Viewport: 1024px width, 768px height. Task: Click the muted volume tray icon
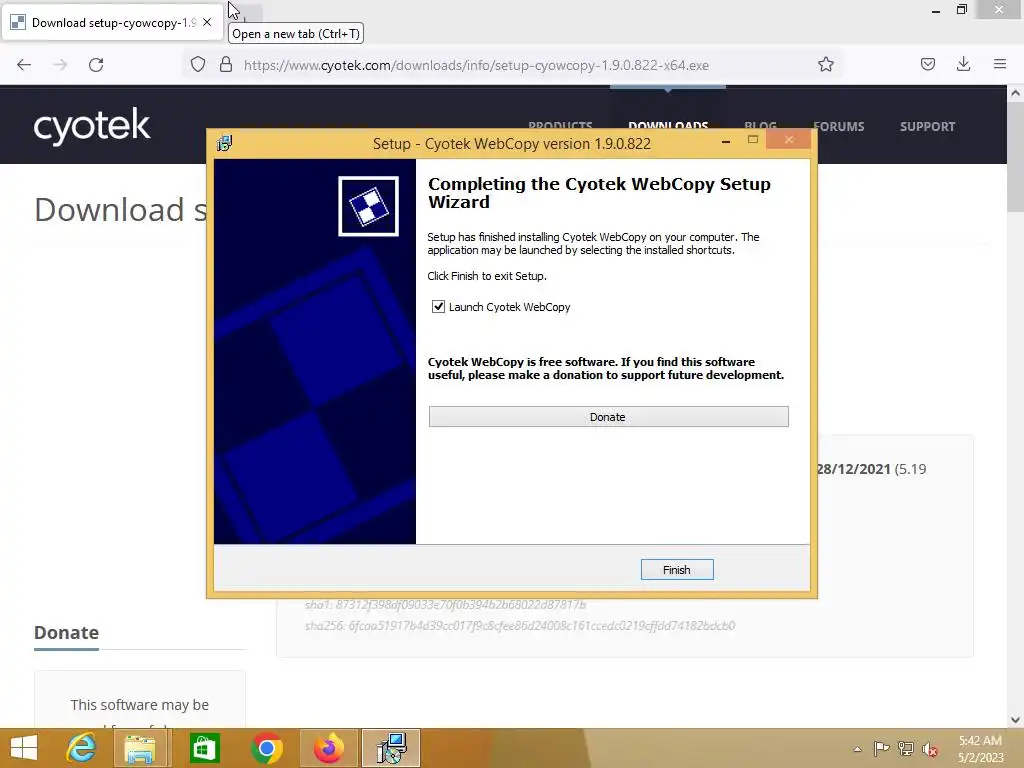pos(929,749)
